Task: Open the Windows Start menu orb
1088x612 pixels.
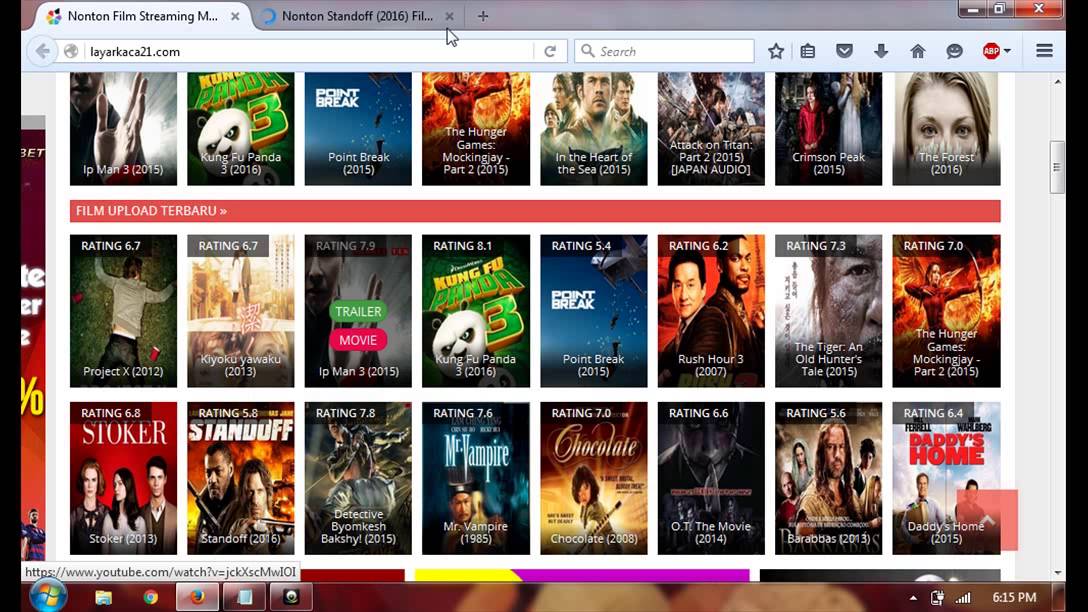Action: 49,597
